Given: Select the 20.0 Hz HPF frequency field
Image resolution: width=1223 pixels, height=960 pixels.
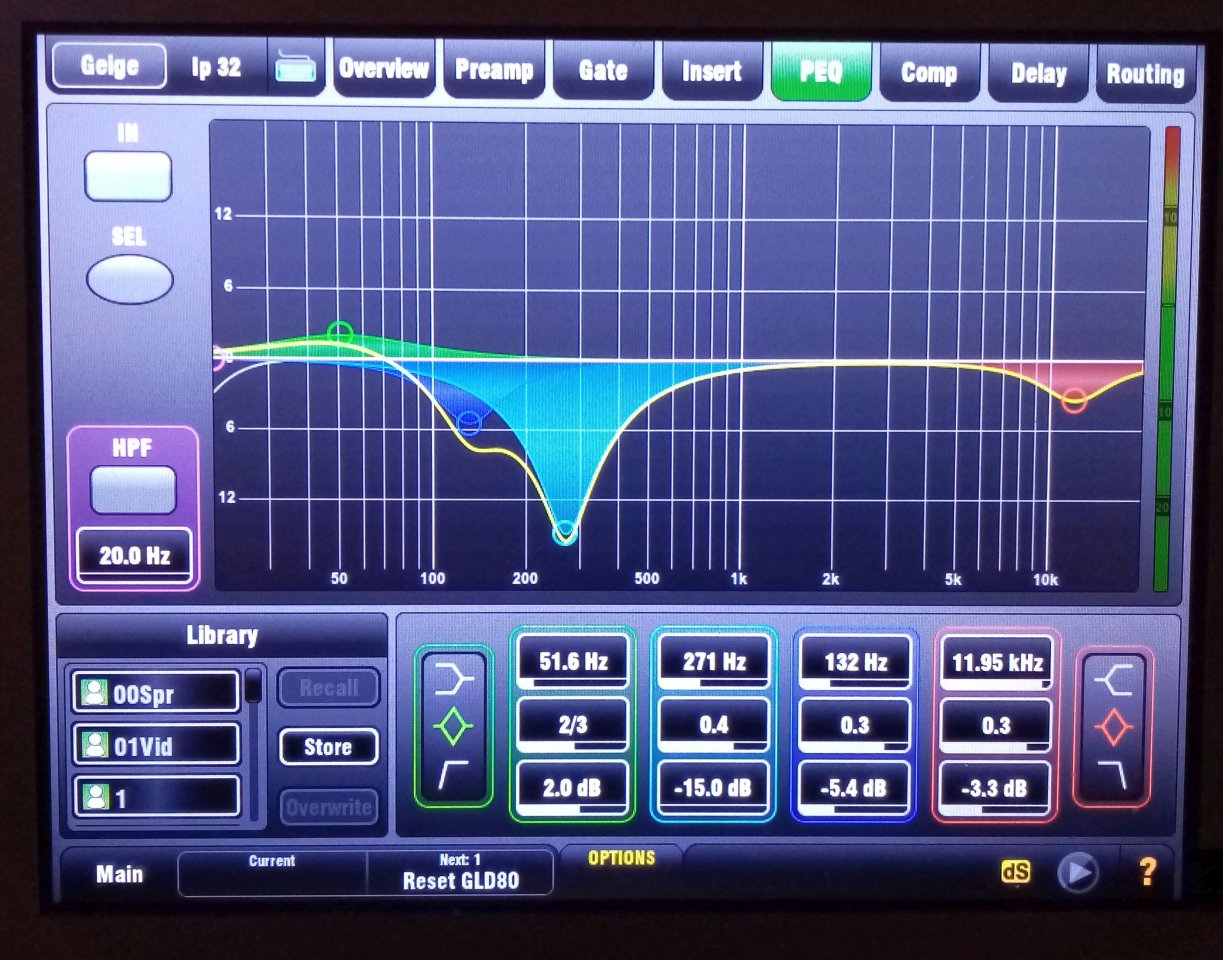Looking at the screenshot, I should 134,555.
